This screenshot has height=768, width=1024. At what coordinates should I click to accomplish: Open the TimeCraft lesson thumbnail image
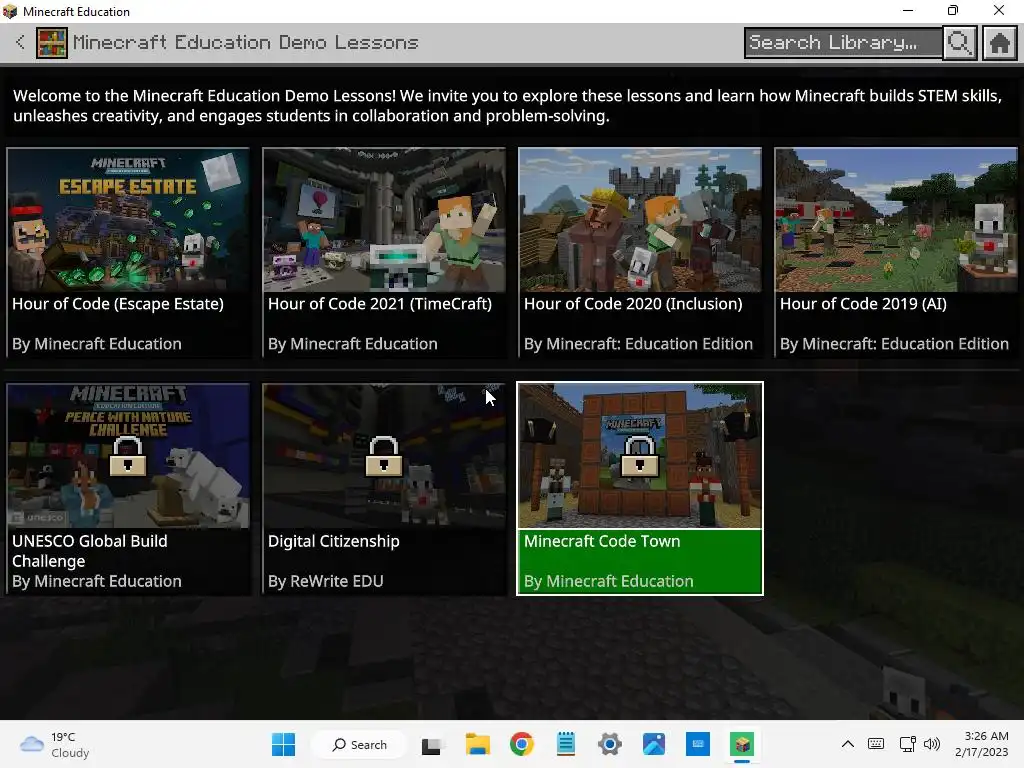point(384,219)
